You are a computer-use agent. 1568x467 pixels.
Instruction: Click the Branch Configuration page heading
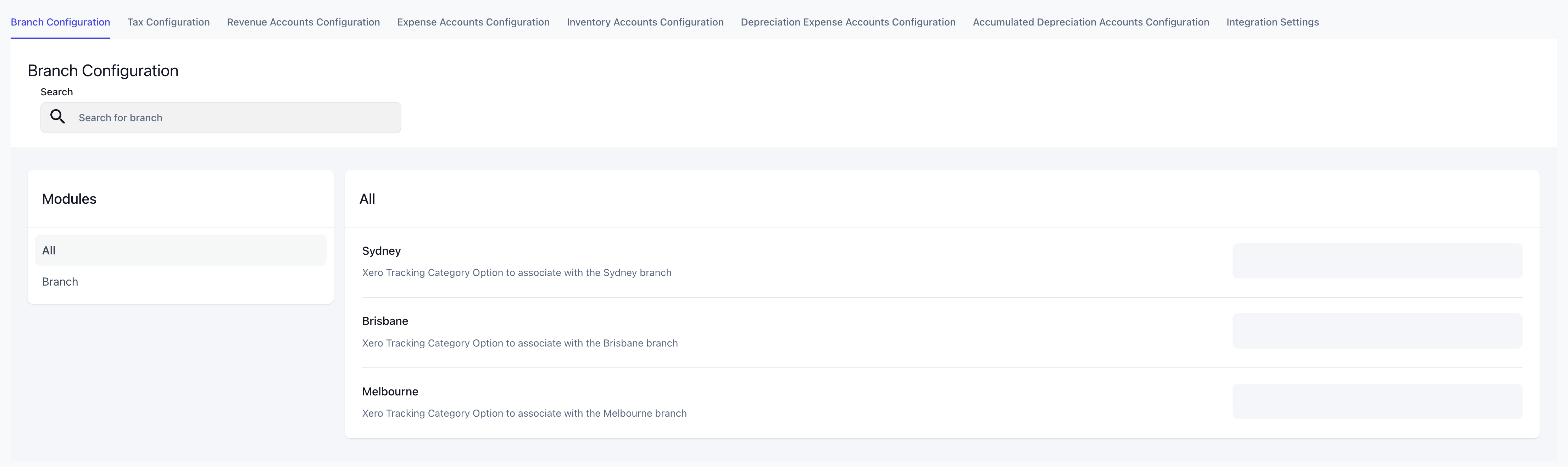click(x=103, y=71)
